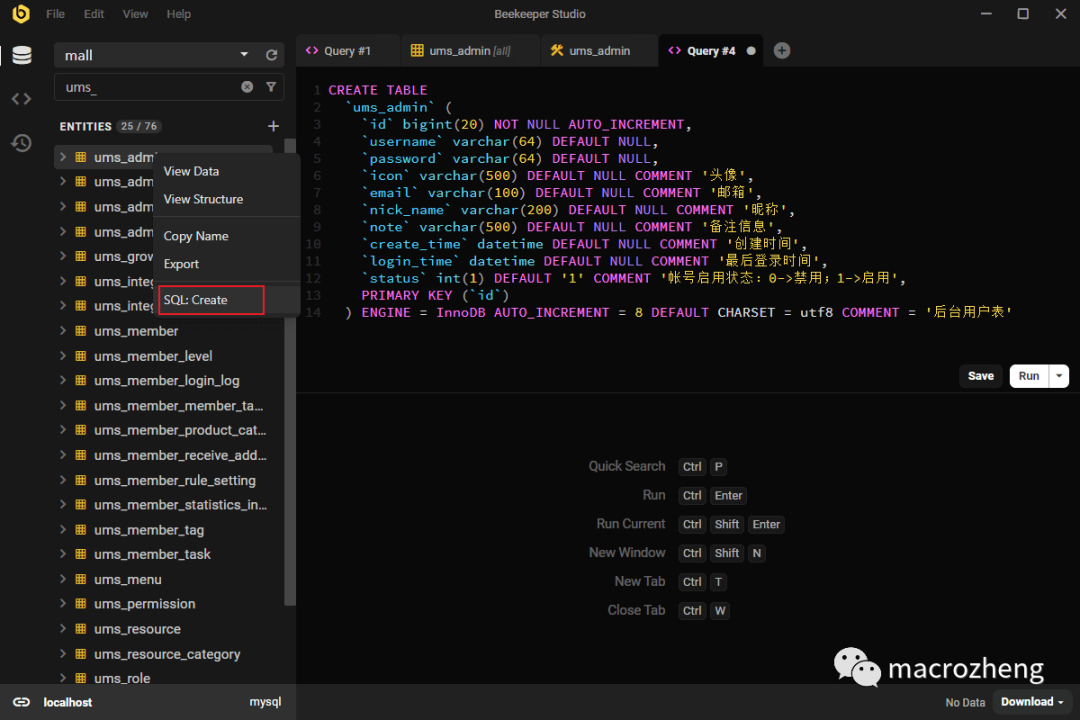Open the saved queries code icon
Screen dimensions: 1080x720
21,99
